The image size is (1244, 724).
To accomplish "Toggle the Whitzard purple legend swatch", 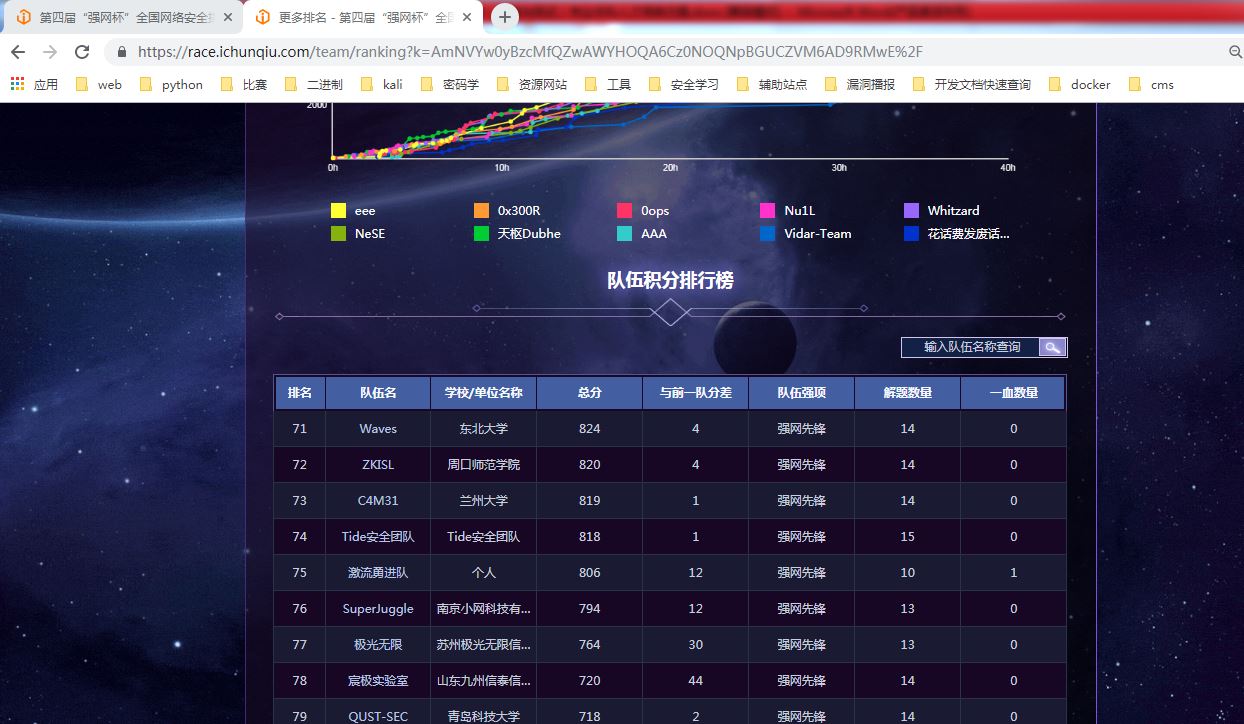I will coord(911,211).
